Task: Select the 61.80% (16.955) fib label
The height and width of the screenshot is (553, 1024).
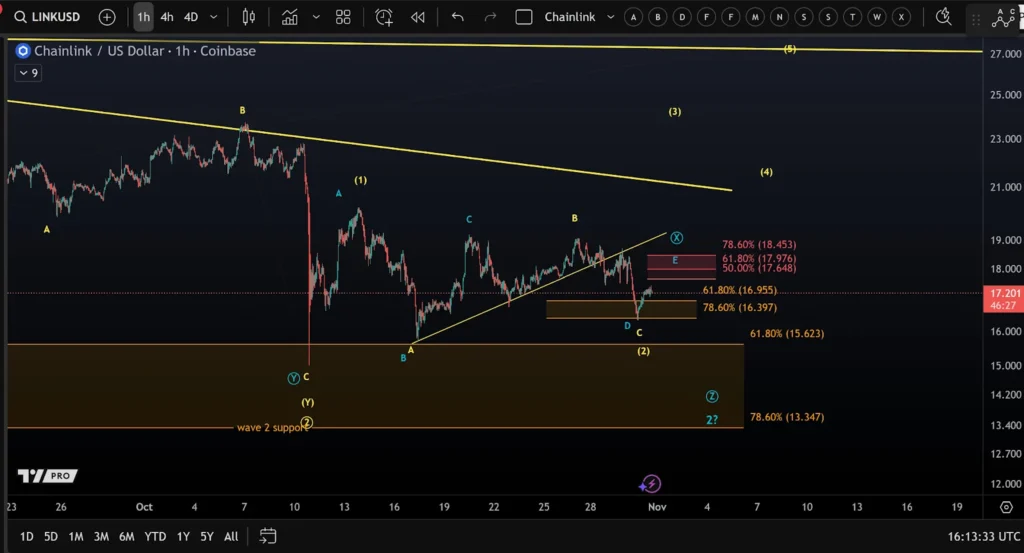Action: tap(739, 290)
